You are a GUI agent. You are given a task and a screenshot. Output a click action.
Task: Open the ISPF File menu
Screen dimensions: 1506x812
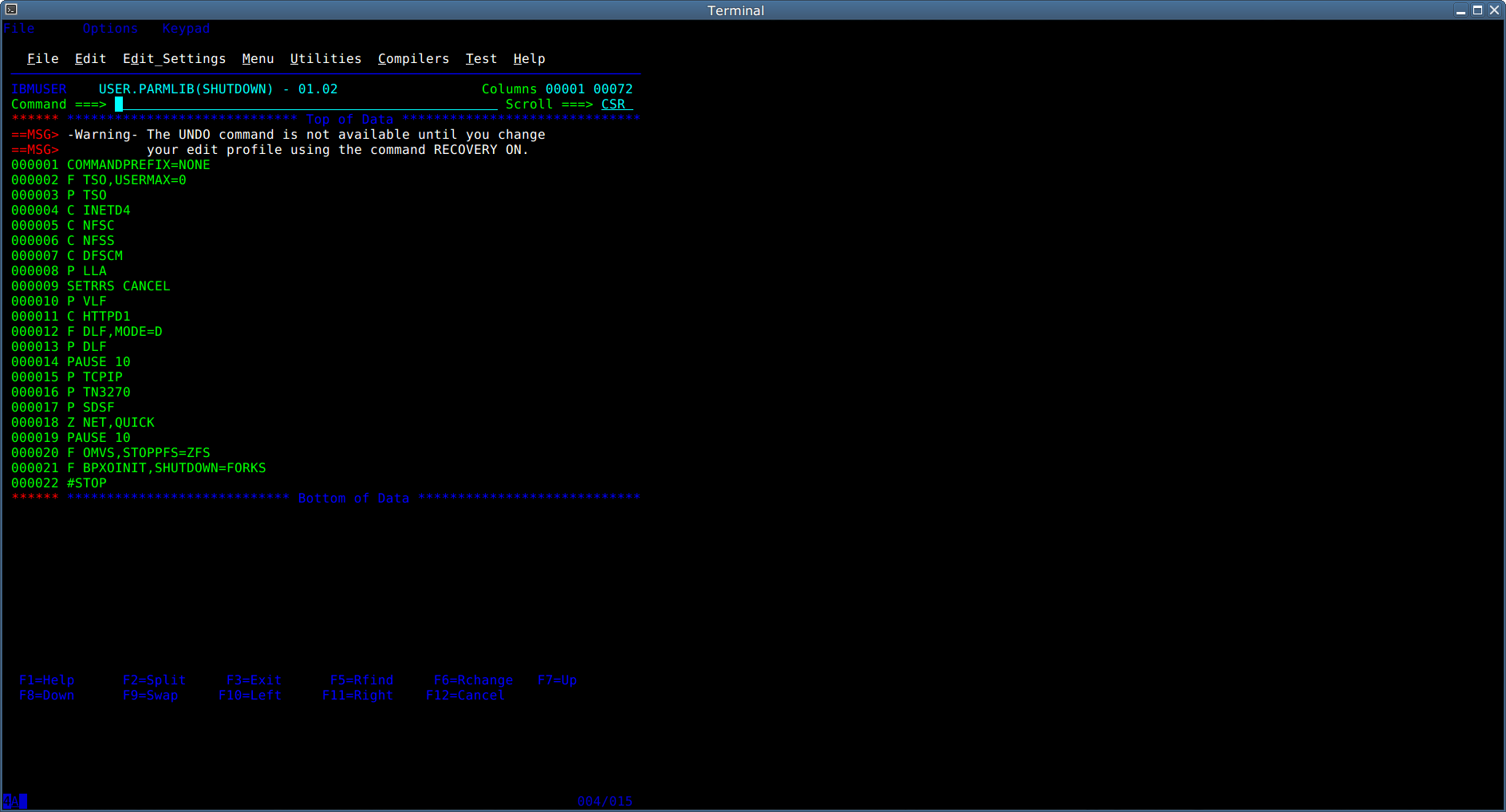coord(43,59)
